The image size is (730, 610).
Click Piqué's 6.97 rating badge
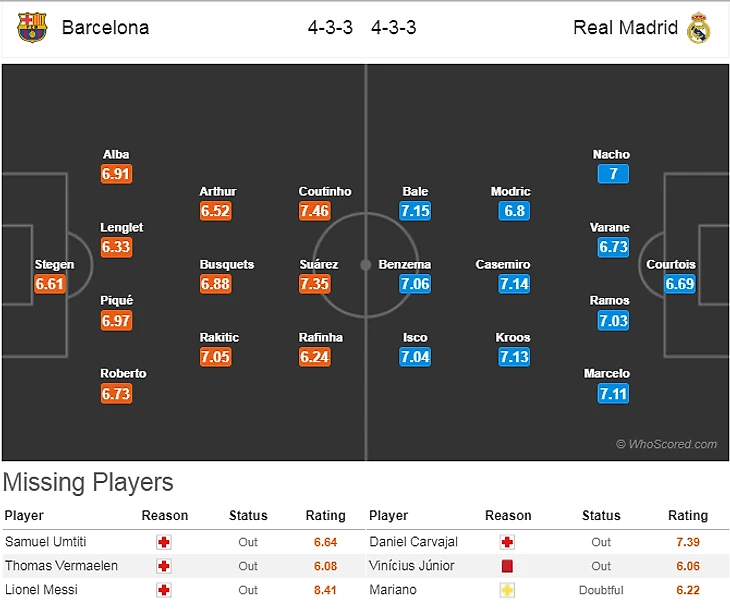(116, 320)
